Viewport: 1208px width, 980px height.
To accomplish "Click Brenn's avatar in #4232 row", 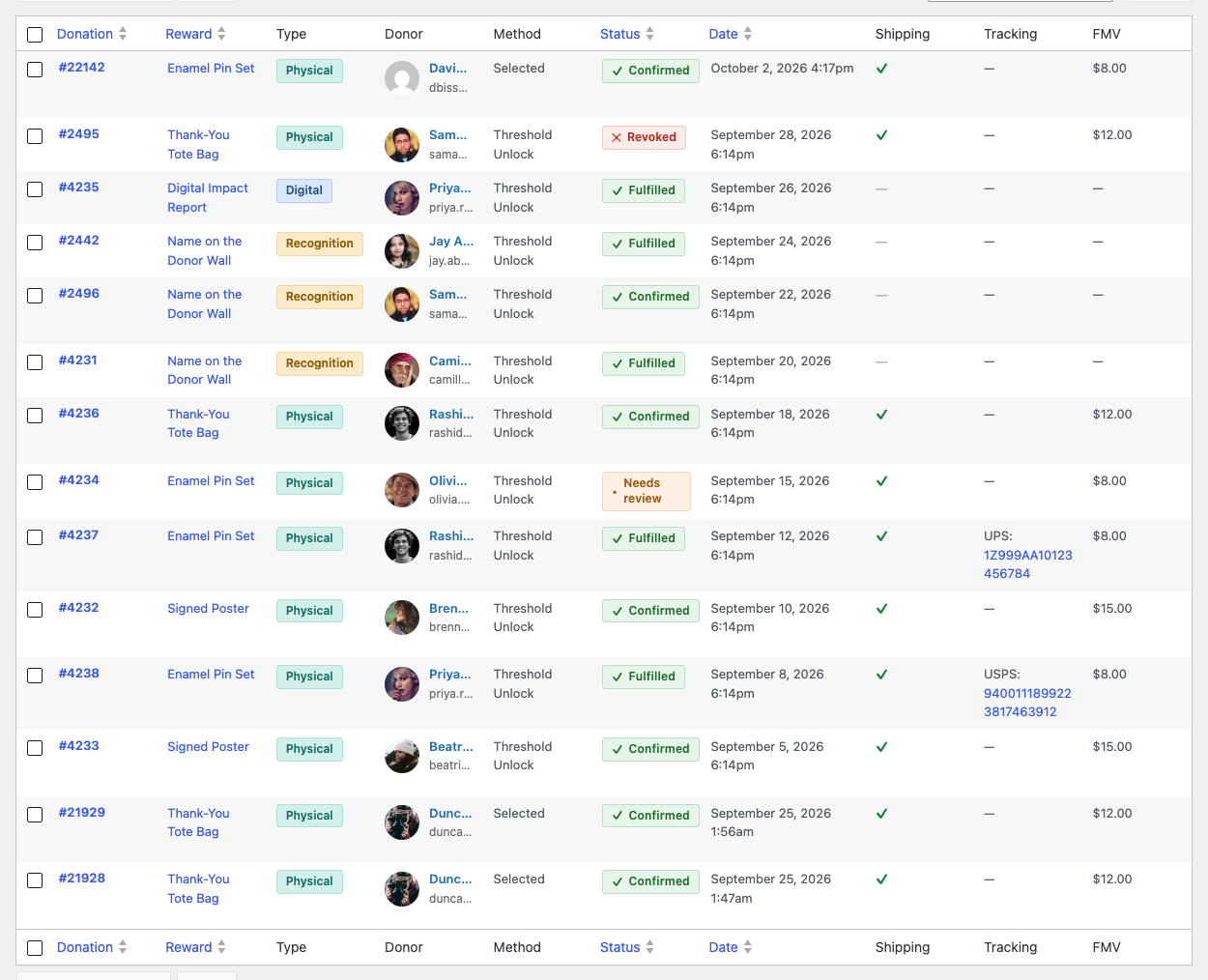I will point(402,618).
